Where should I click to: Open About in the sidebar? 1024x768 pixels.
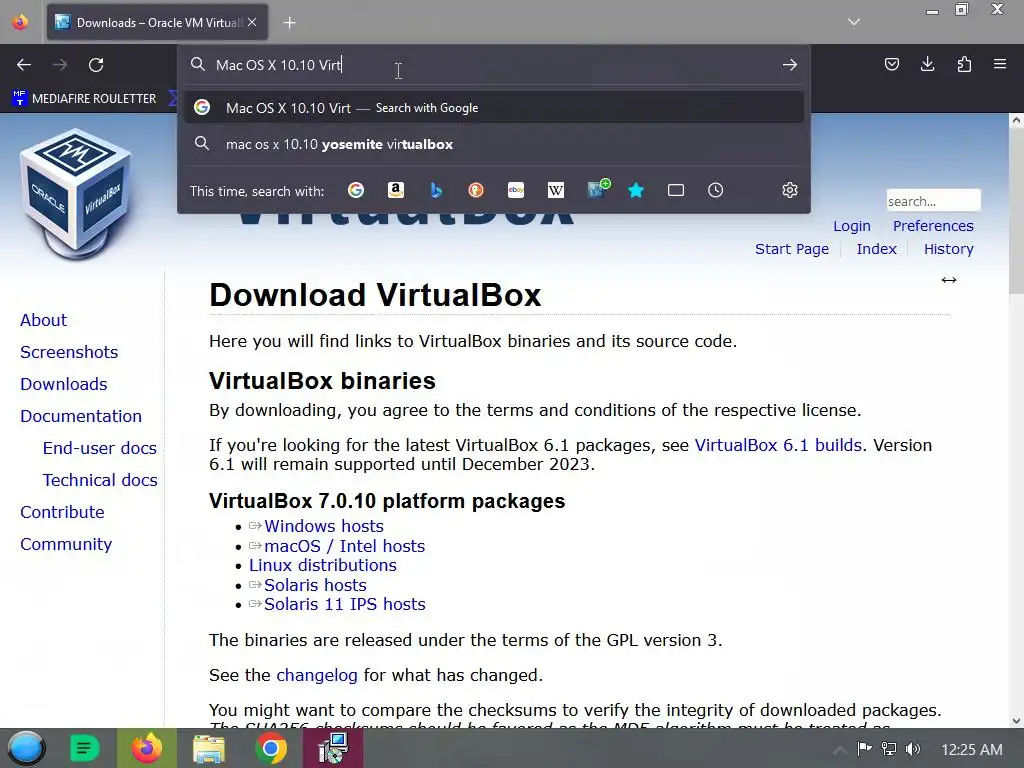coord(43,320)
